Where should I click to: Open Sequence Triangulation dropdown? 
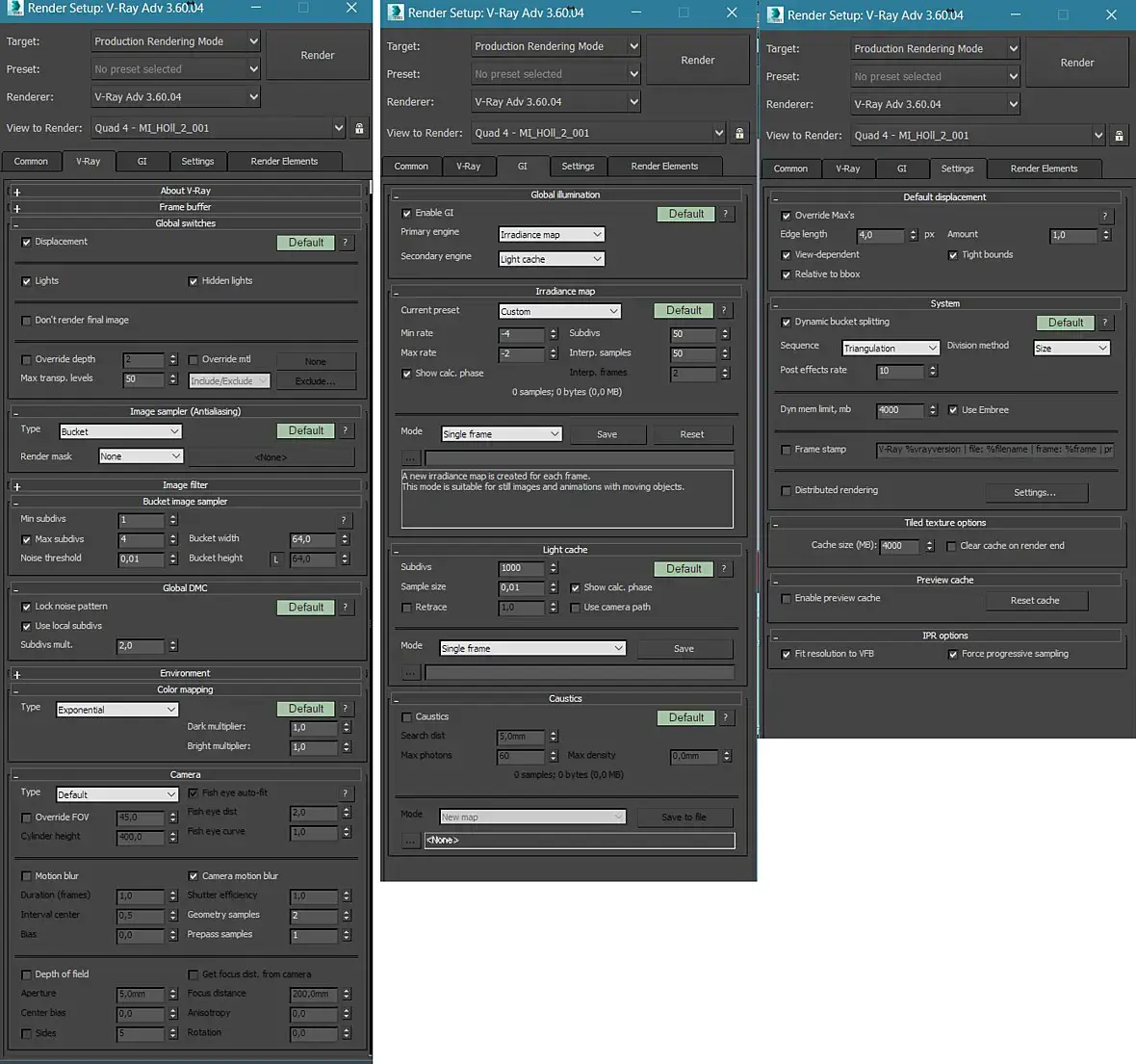pos(891,349)
